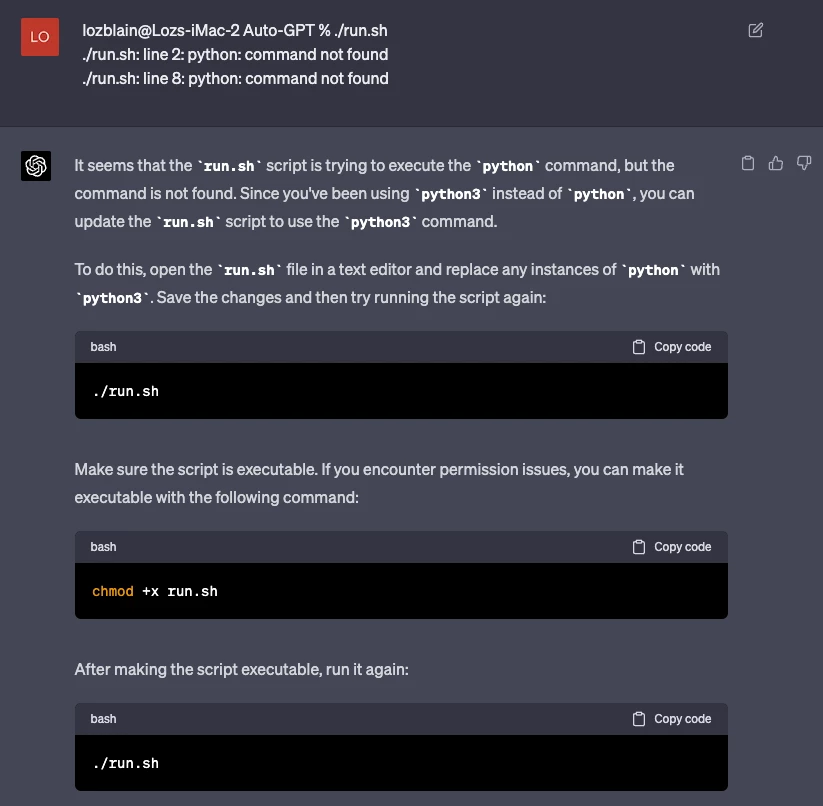Click the thumbs down icon
The image size is (823, 806).
coord(803,163)
